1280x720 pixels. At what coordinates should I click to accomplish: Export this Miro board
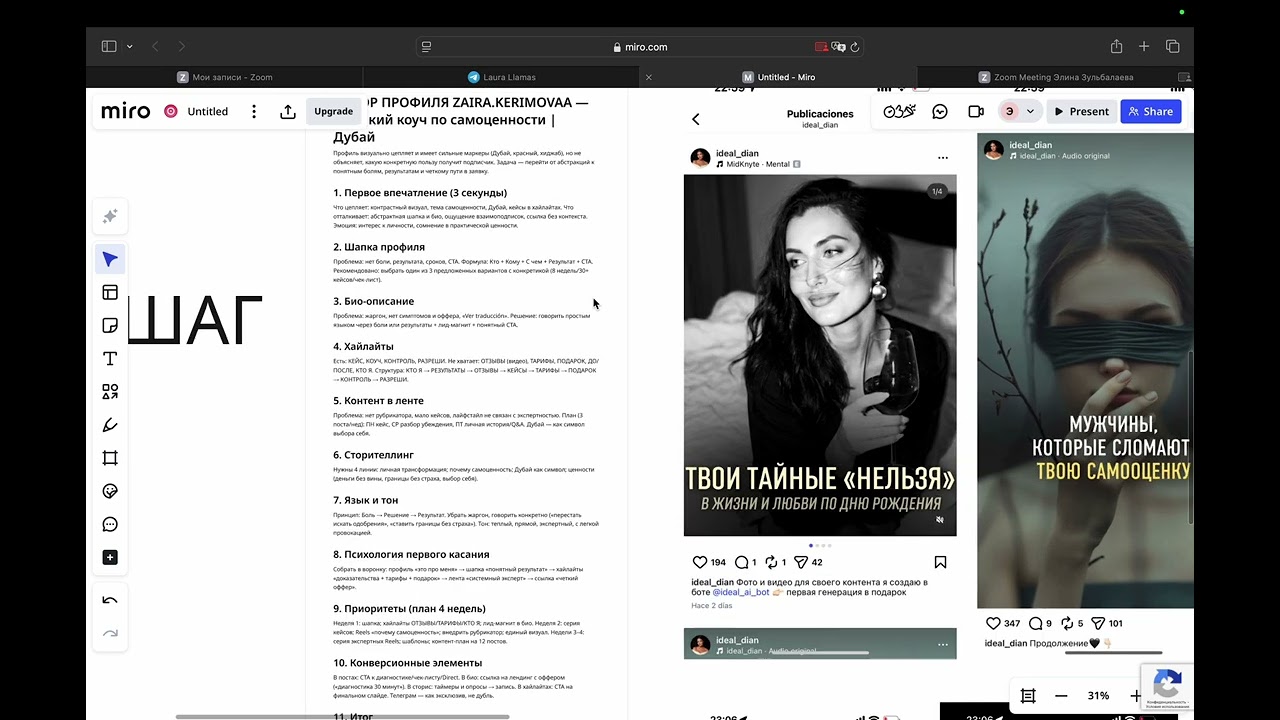pyautogui.click(x=288, y=111)
